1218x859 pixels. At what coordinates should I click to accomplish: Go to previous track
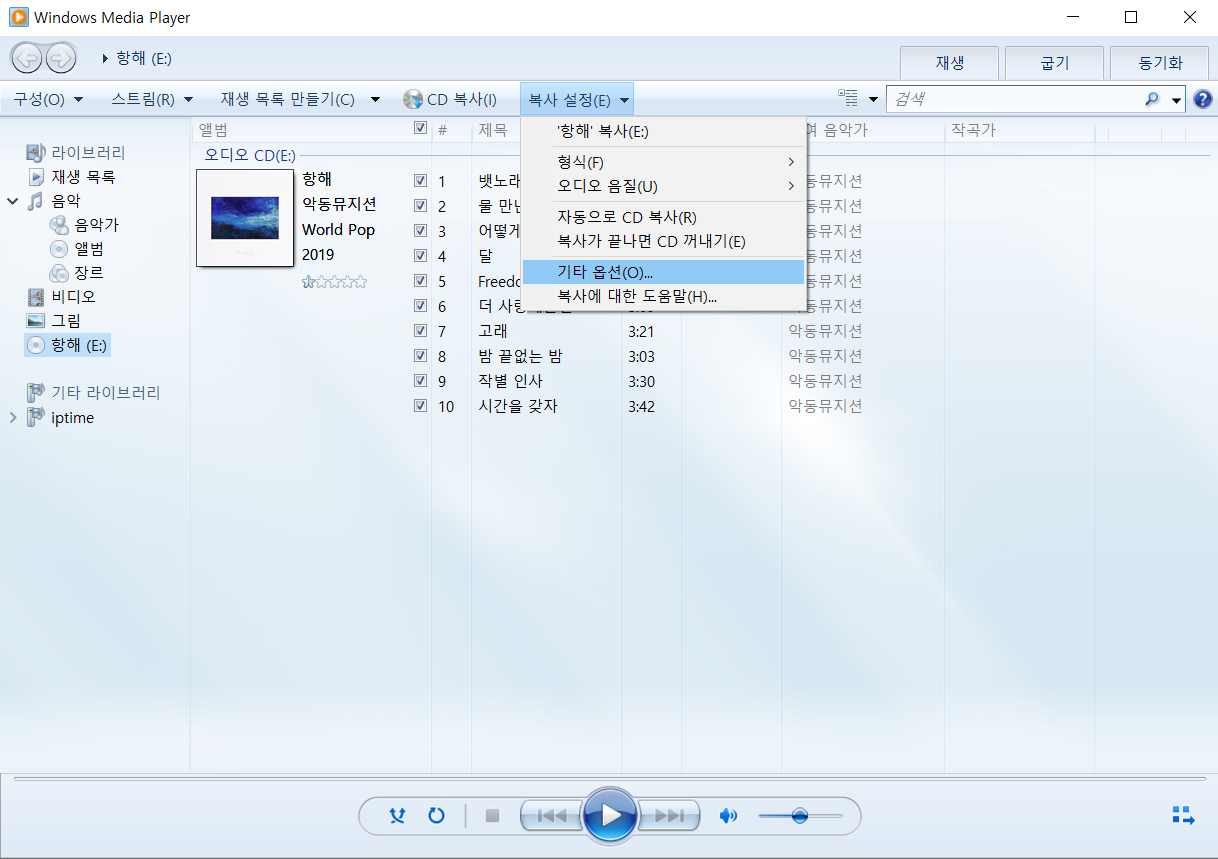tap(551, 815)
